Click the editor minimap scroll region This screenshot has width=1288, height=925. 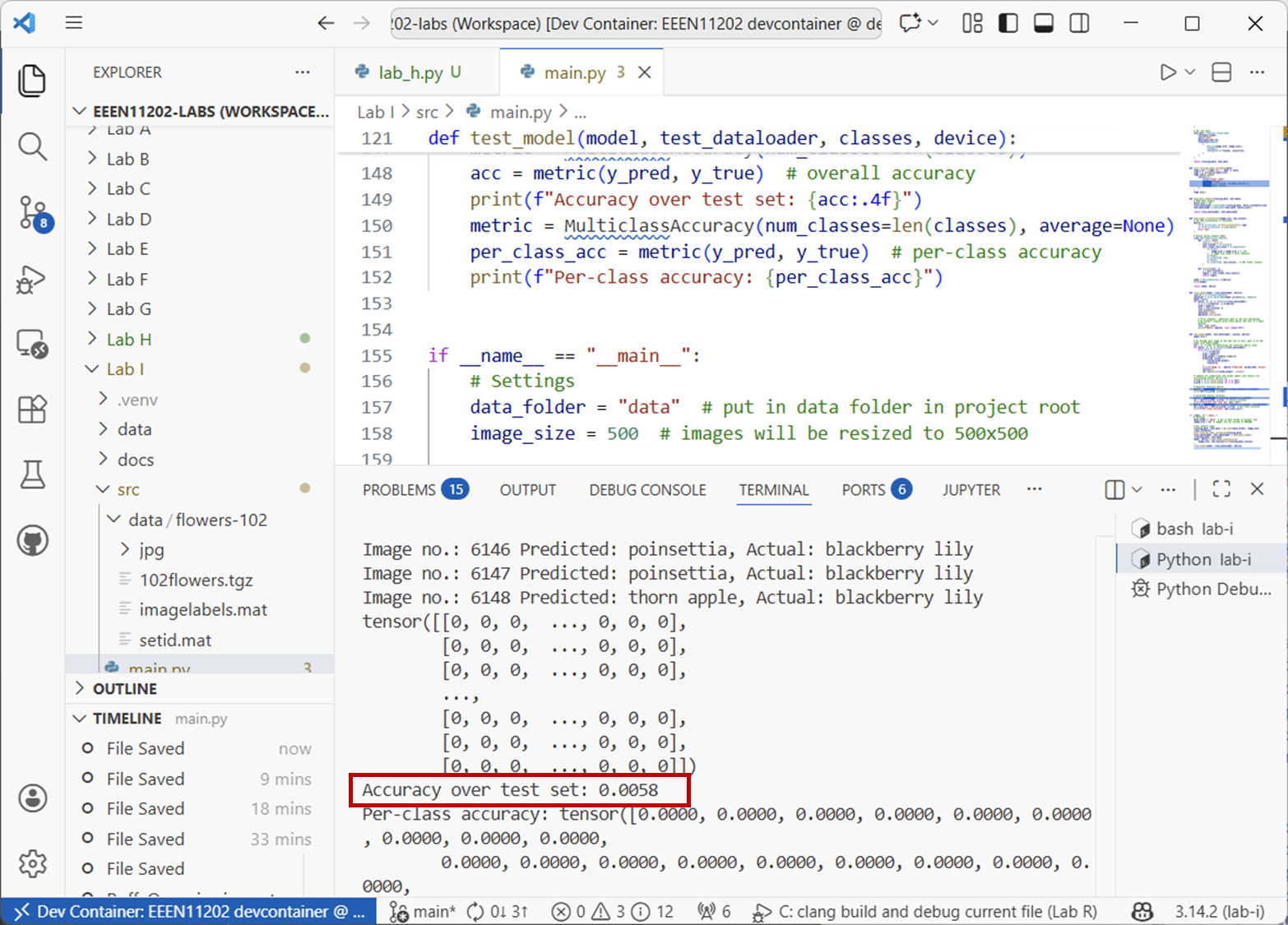(x=1226, y=288)
